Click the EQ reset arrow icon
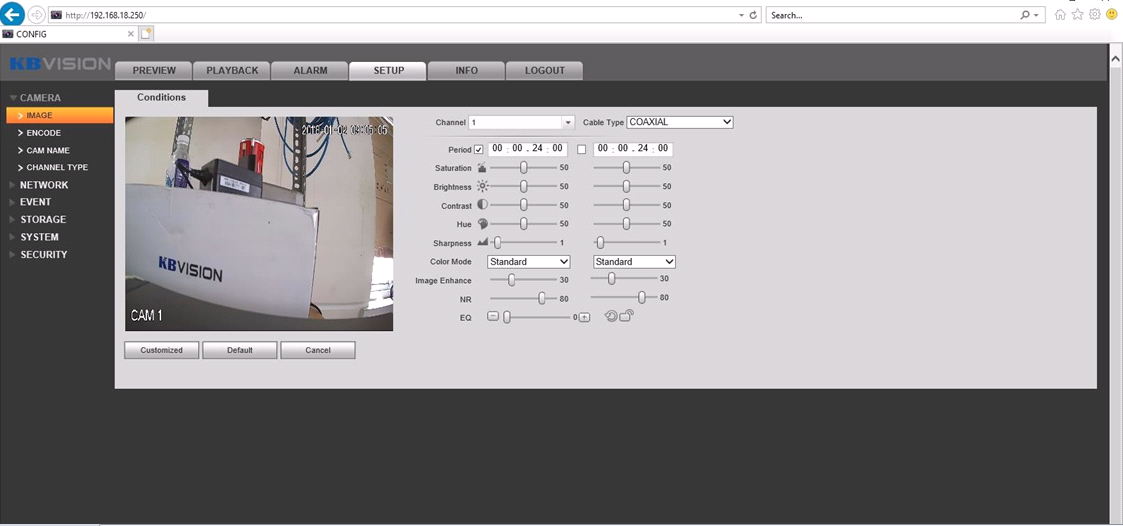 pyautogui.click(x=610, y=317)
